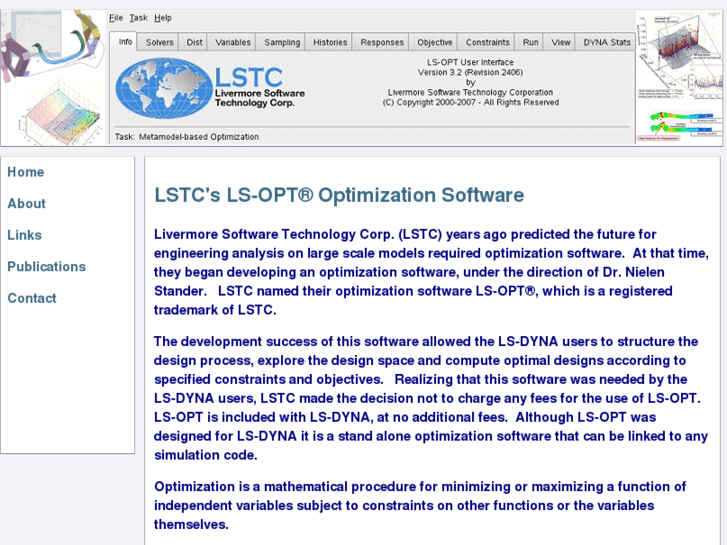Image resolution: width=727 pixels, height=545 pixels.
Task: Switch to the Solvers tab
Action: click(x=159, y=42)
